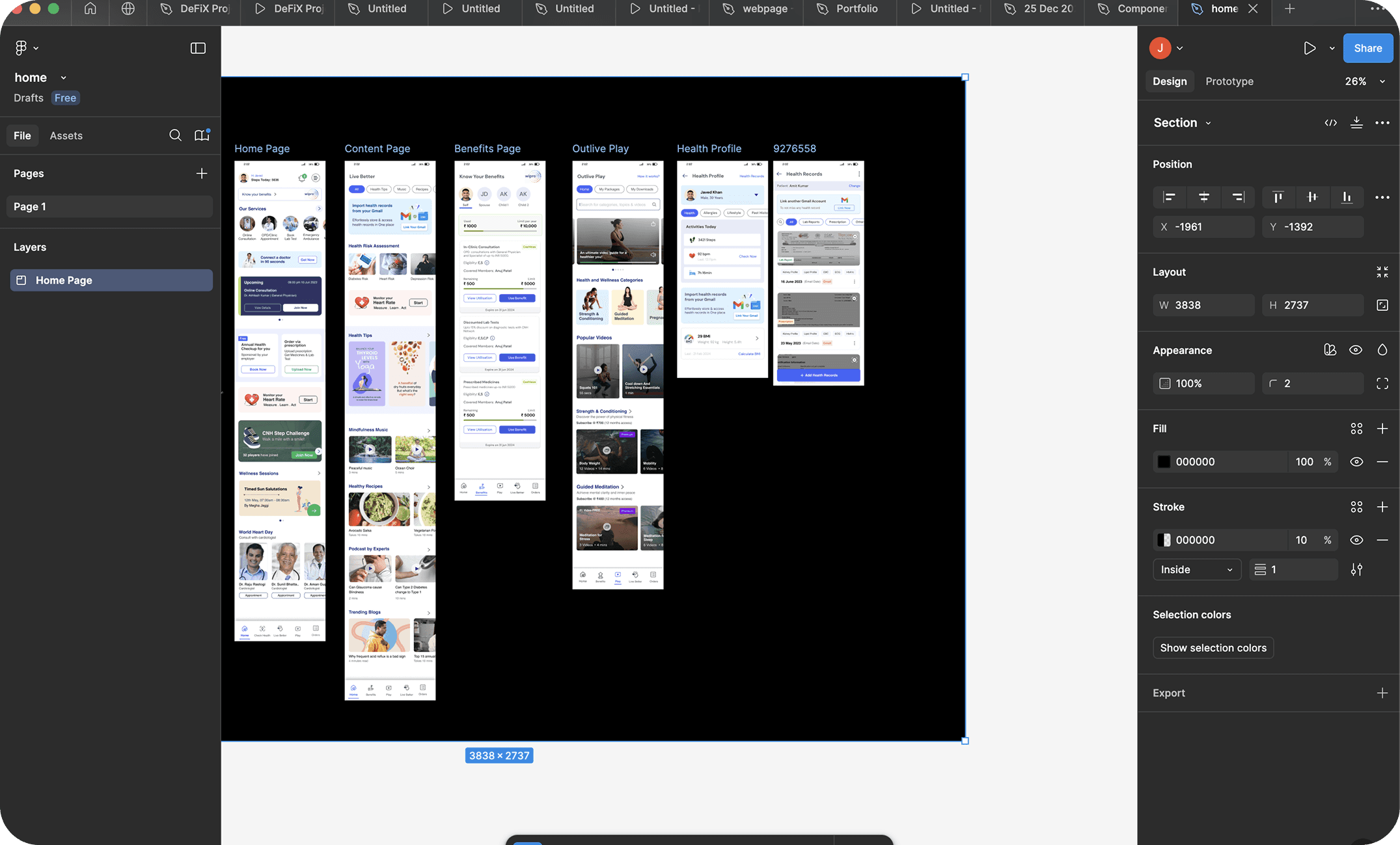Viewport: 1400px width, 845px height.
Task: Toggle fill visibility eye icon
Action: coord(1356,462)
